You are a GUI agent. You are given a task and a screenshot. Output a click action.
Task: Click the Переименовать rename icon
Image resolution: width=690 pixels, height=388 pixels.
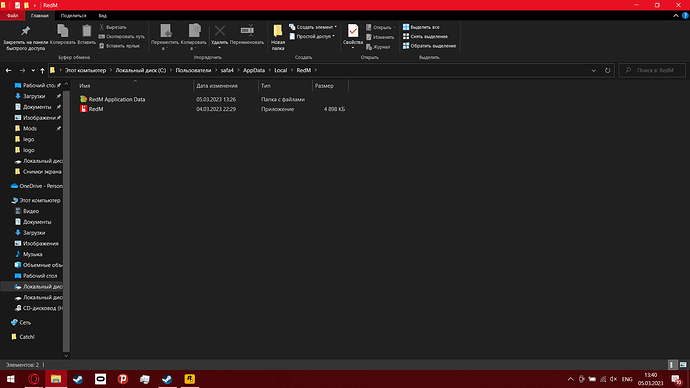click(x=247, y=30)
